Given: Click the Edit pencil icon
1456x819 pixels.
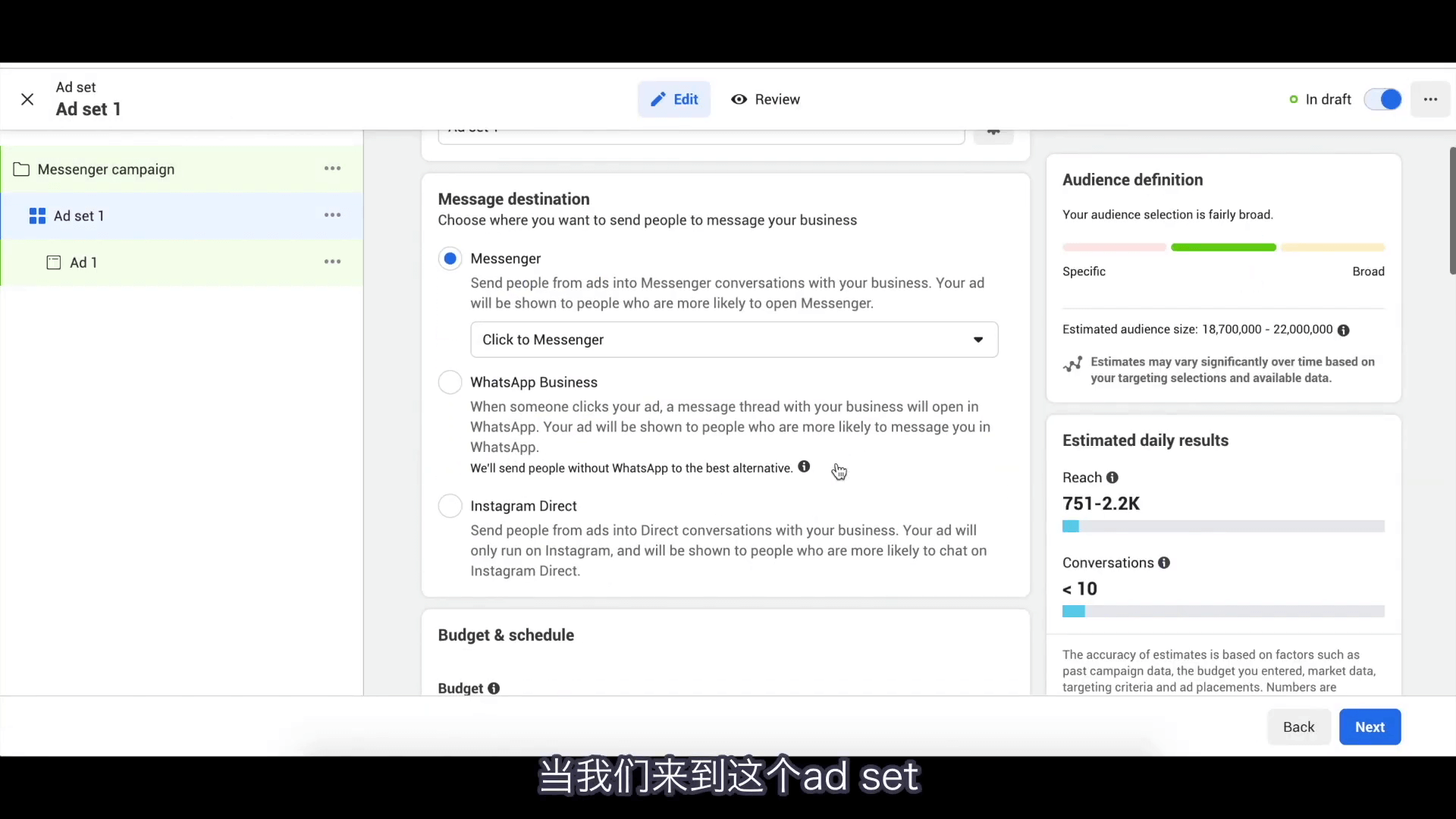Looking at the screenshot, I should point(658,99).
